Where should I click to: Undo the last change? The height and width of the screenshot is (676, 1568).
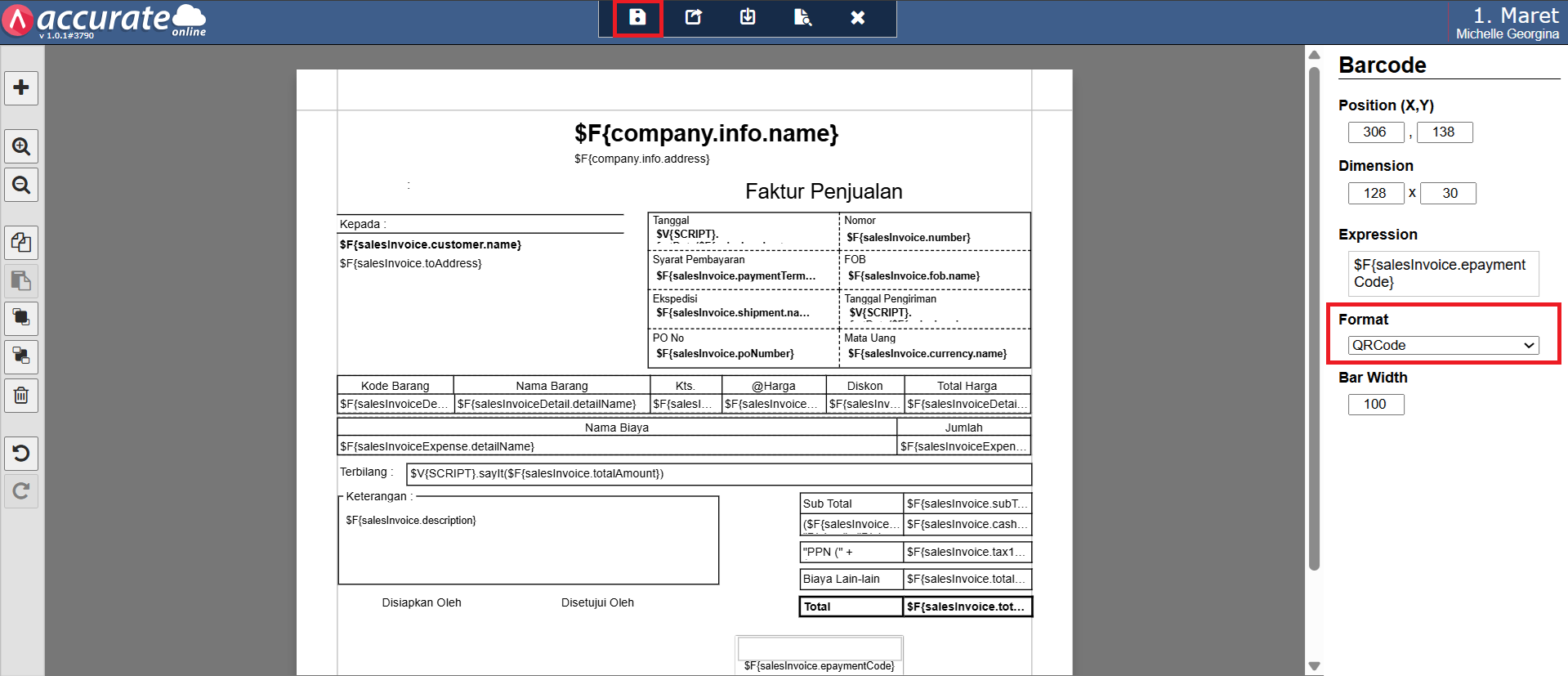click(21, 453)
